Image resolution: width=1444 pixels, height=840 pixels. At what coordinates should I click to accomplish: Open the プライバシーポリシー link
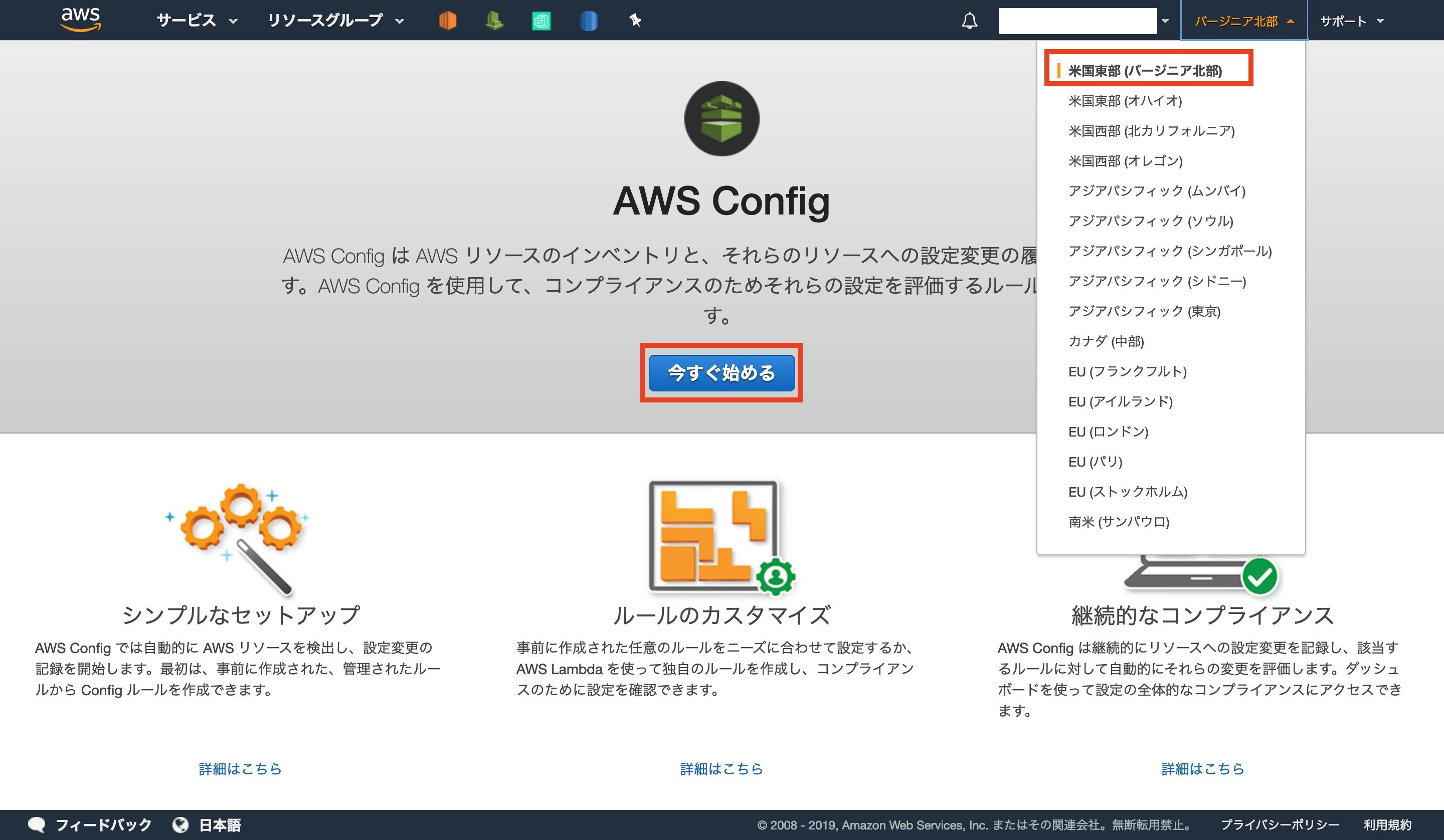click(1280, 825)
